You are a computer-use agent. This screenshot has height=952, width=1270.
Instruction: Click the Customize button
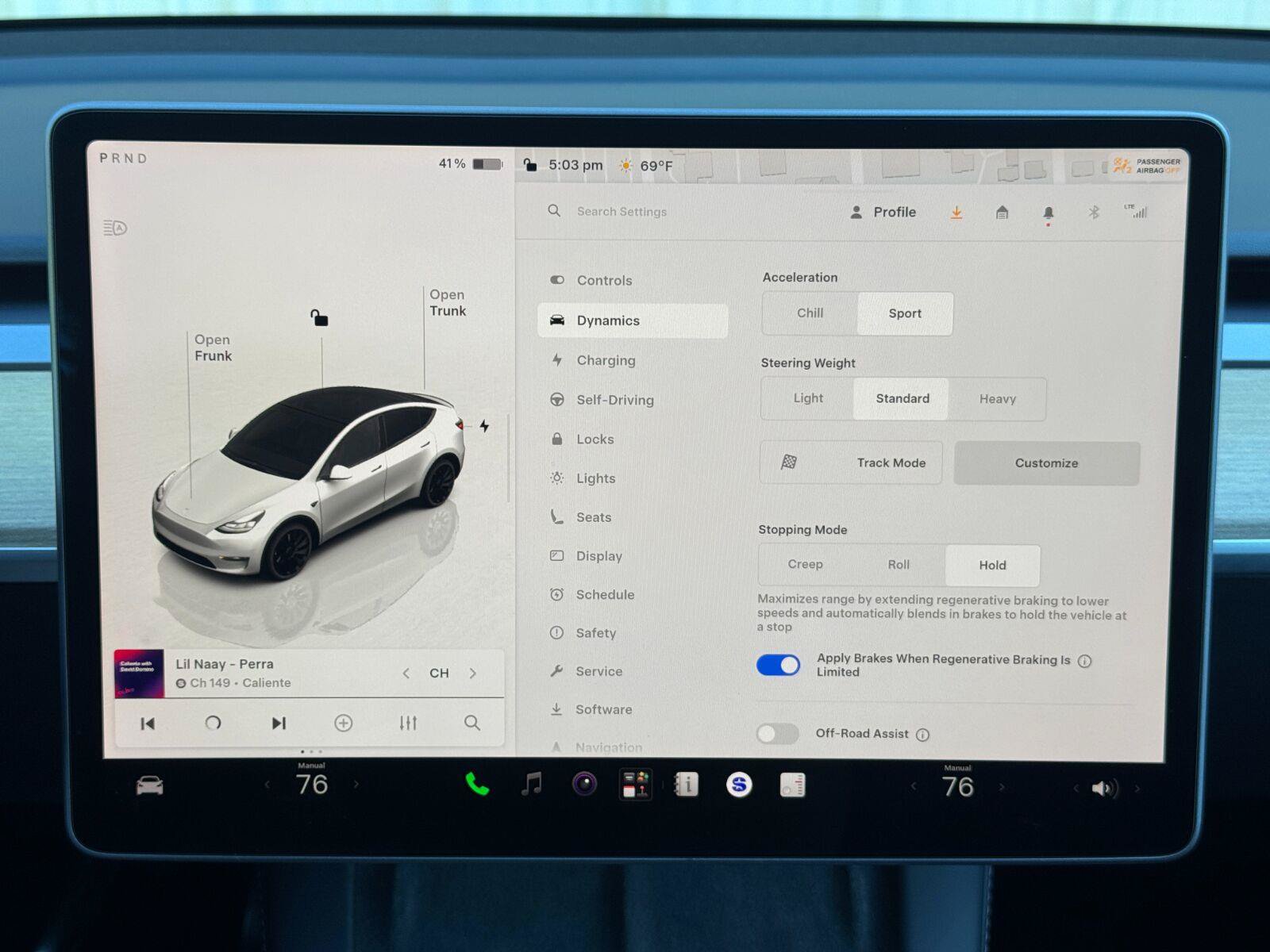[x=1046, y=463]
